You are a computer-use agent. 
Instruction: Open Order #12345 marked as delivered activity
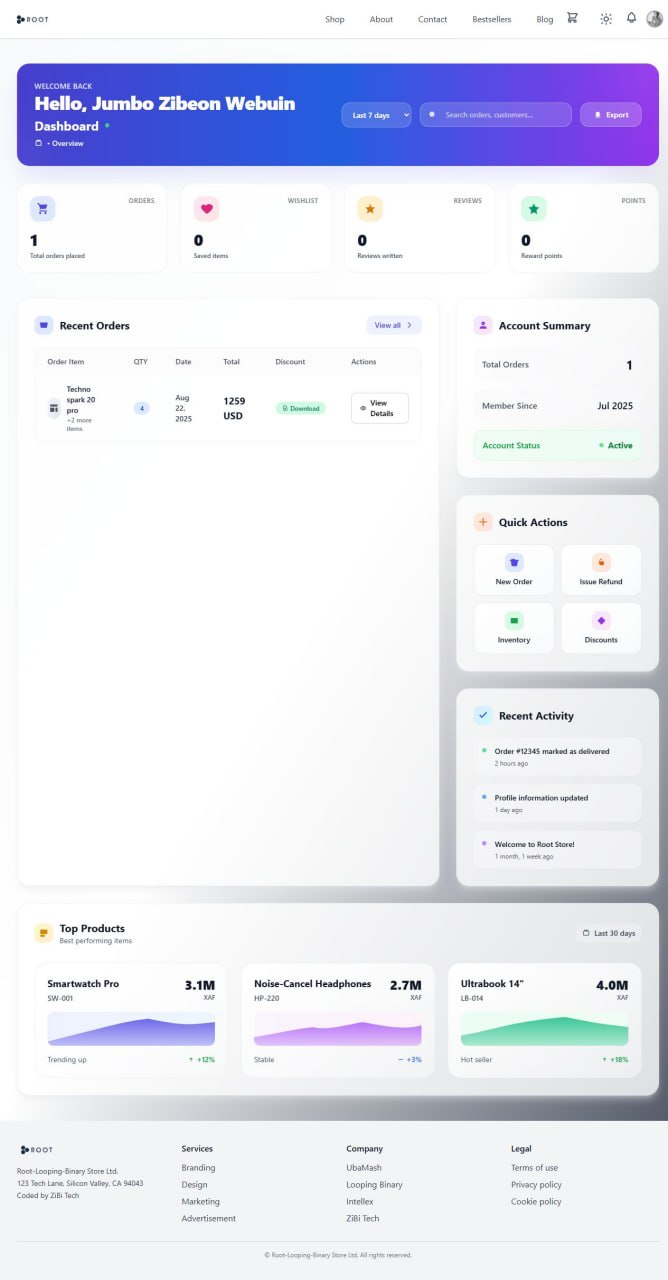[557, 757]
